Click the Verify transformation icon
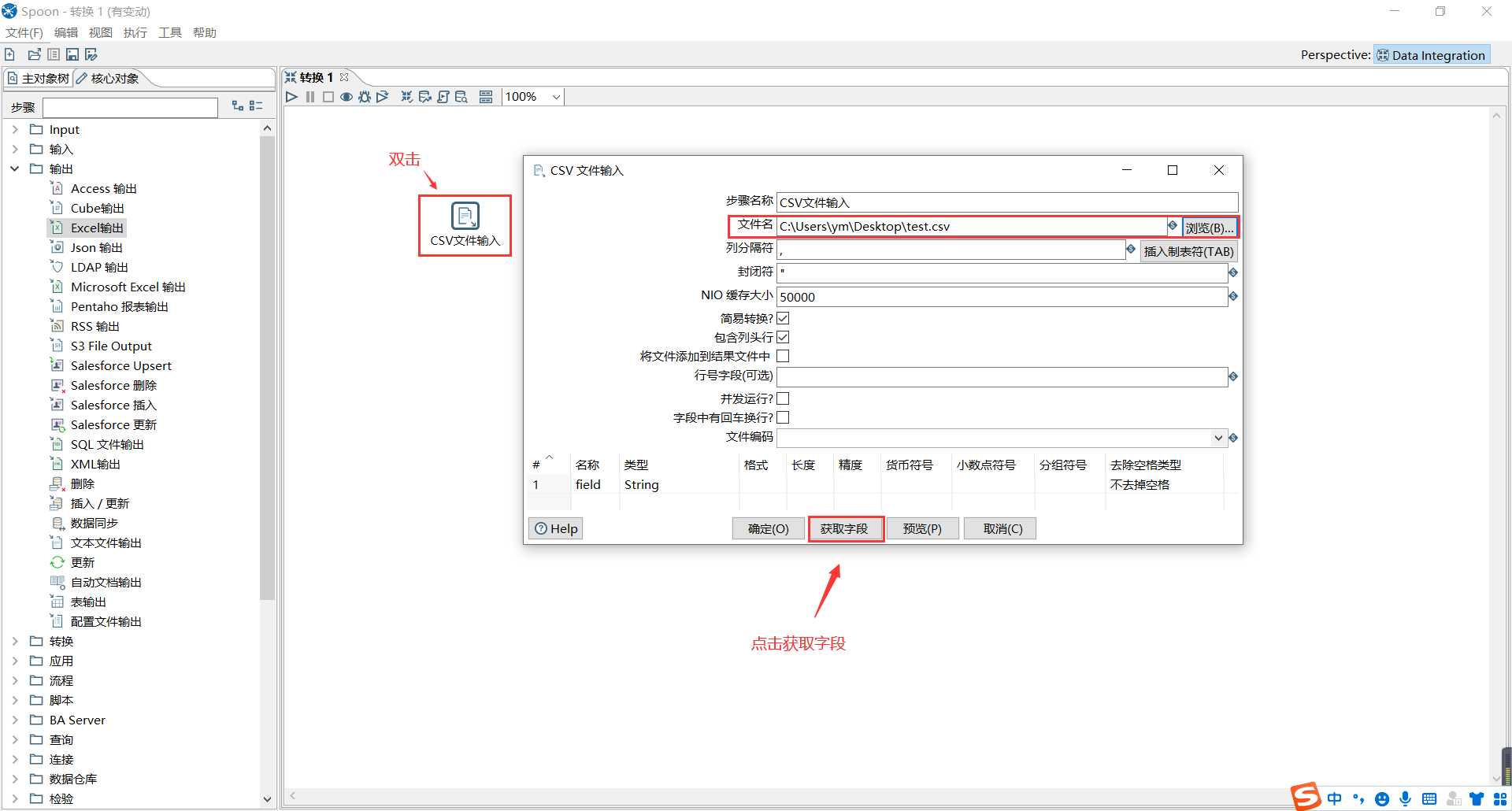This screenshot has width=1512, height=811. click(406, 97)
